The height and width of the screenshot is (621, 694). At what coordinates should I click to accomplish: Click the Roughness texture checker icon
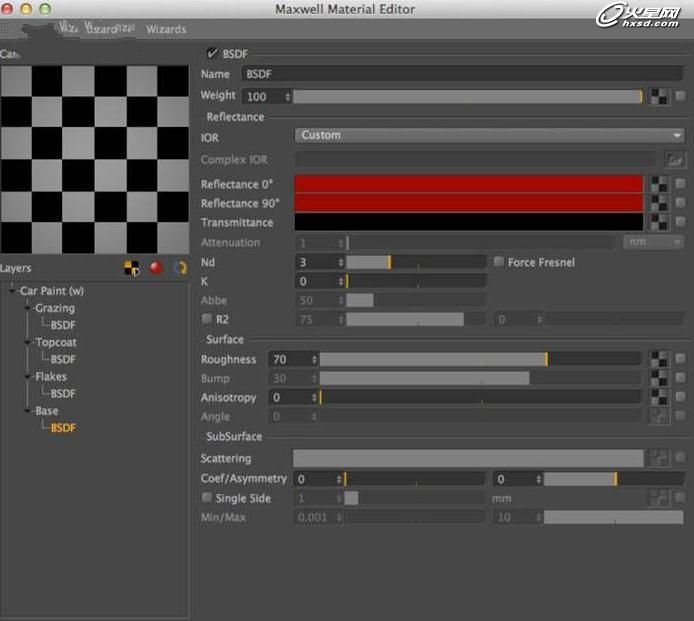pyautogui.click(x=659, y=359)
